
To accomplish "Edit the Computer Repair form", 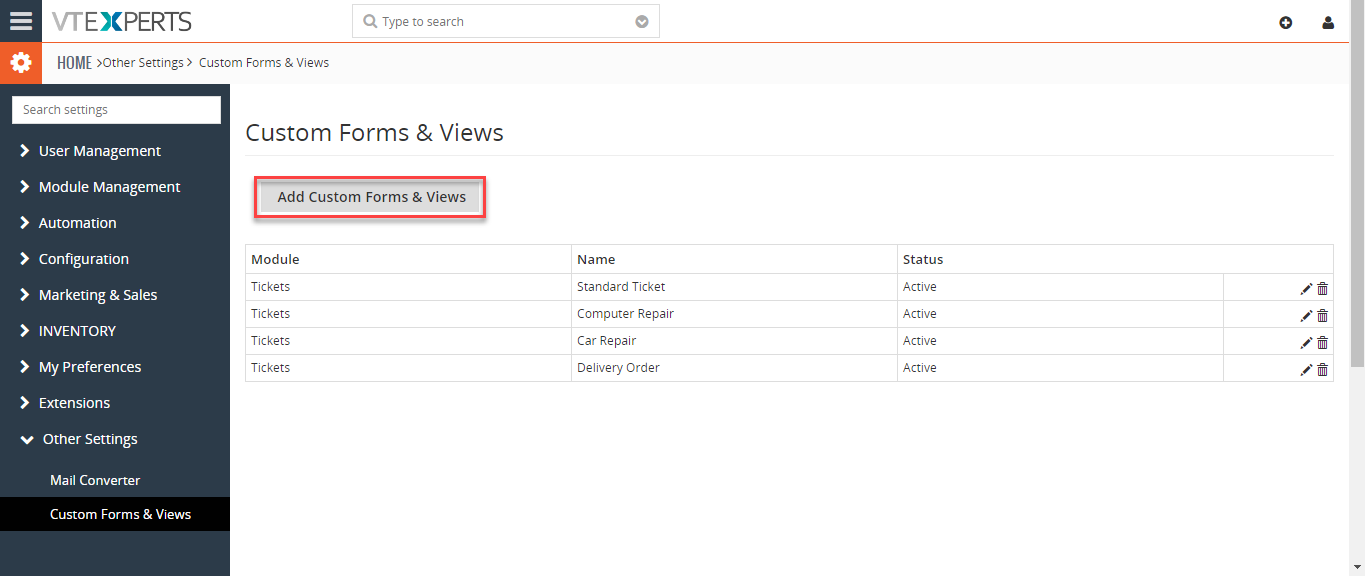I will (x=1306, y=316).
